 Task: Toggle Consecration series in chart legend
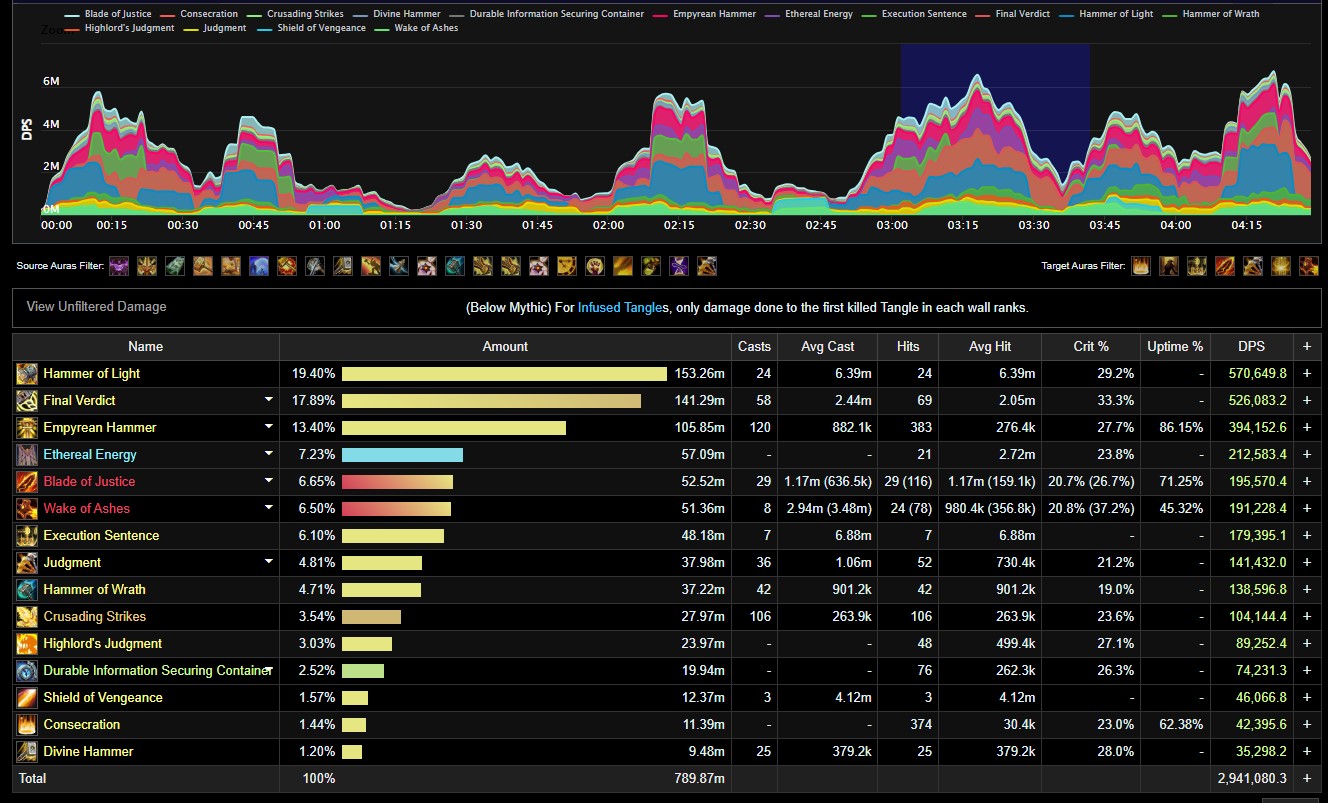199,14
